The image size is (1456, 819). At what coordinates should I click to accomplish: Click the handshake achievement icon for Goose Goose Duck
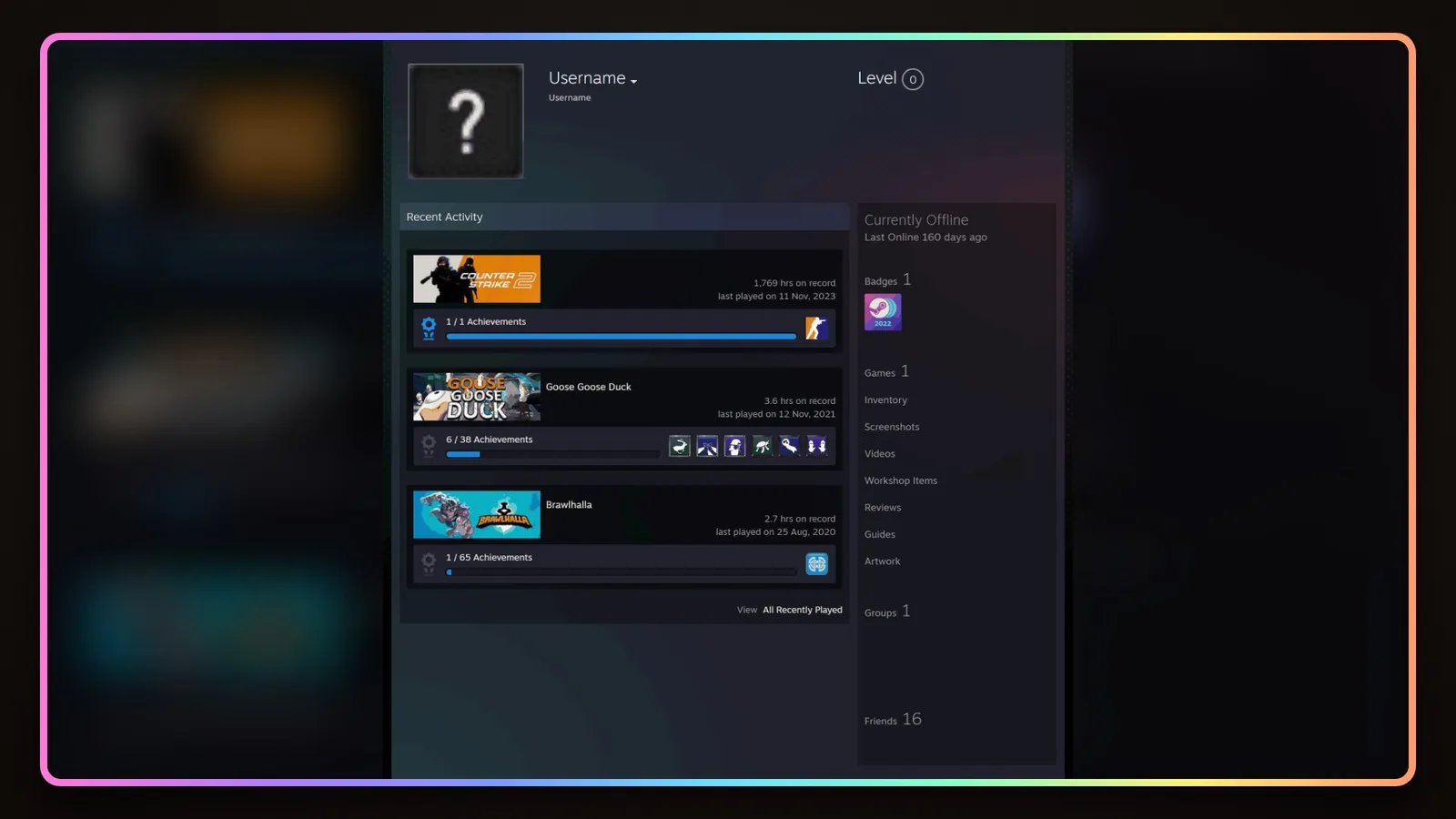point(707,446)
